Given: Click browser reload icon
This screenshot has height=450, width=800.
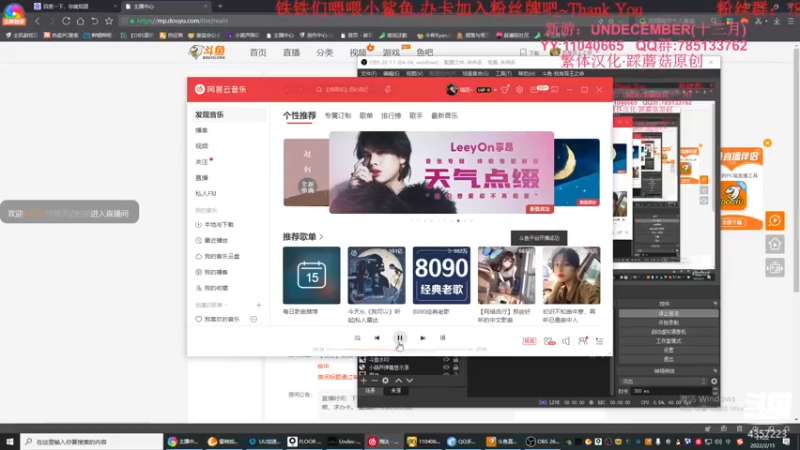Looking at the screenshot, I should point(66,21).
